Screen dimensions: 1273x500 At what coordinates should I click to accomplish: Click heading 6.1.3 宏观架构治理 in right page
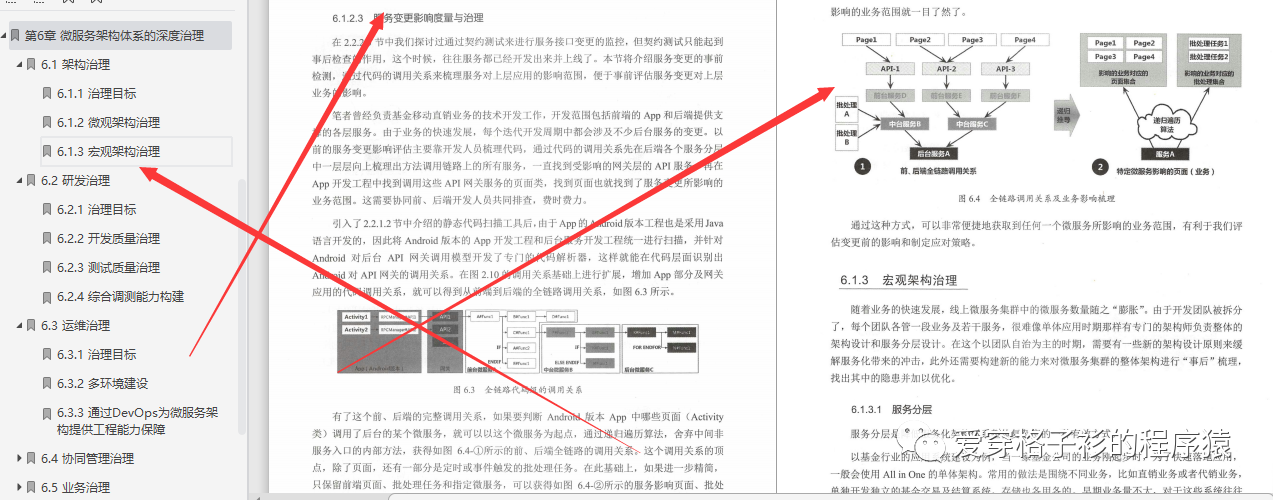click(x=898, y=280)
